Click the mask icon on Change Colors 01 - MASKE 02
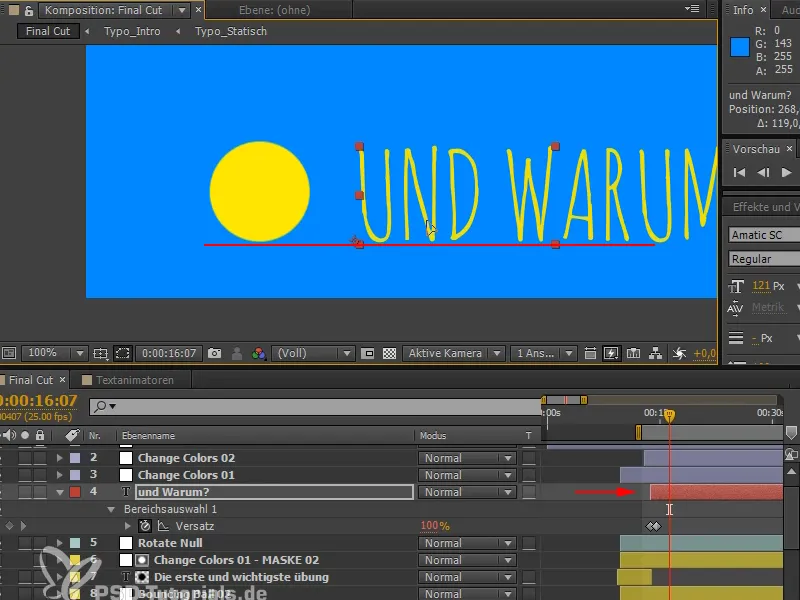Image resolution: width=800 pixels, height=600 pixels. (x=142, y=560)
